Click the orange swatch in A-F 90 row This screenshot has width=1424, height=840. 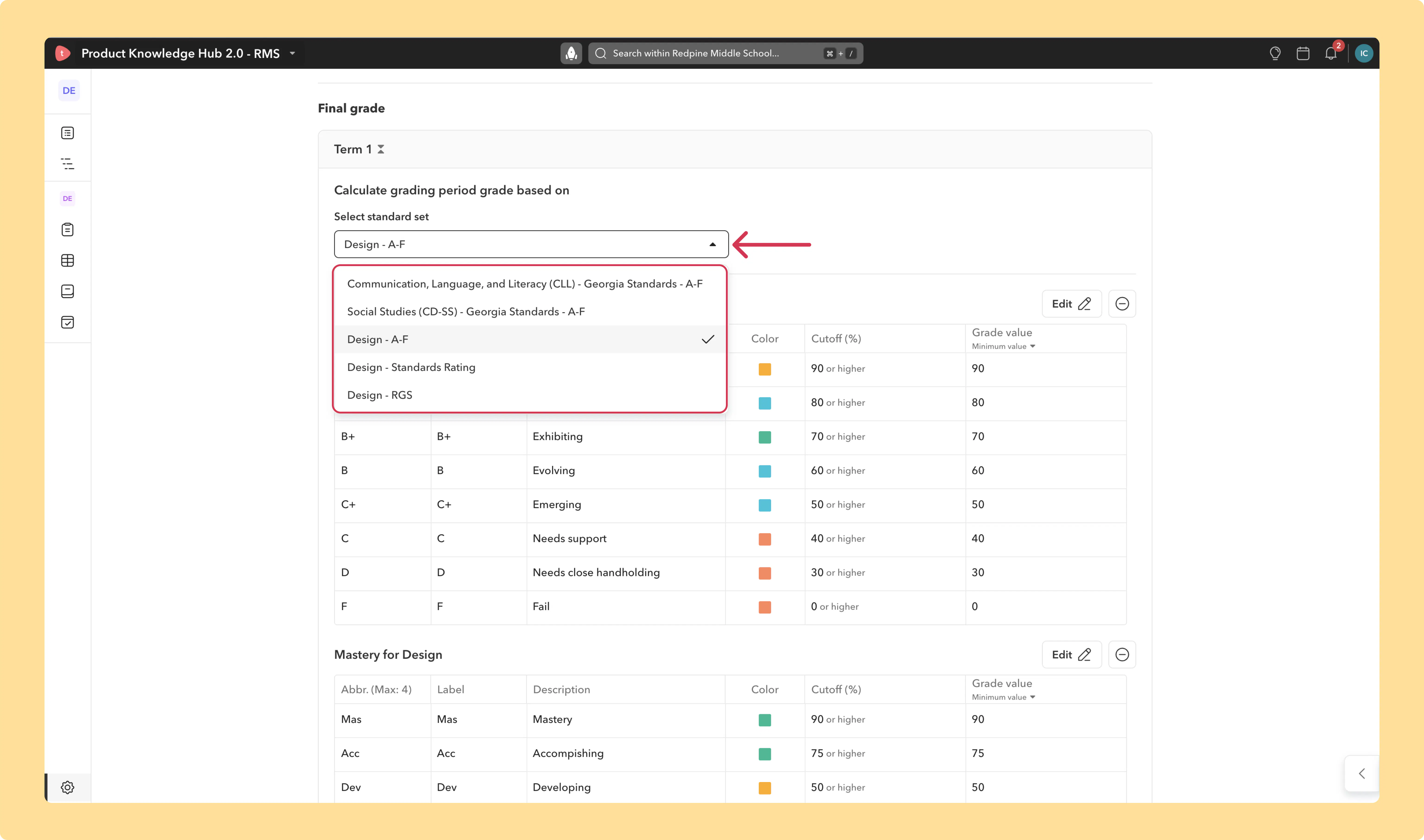[765, 369]
